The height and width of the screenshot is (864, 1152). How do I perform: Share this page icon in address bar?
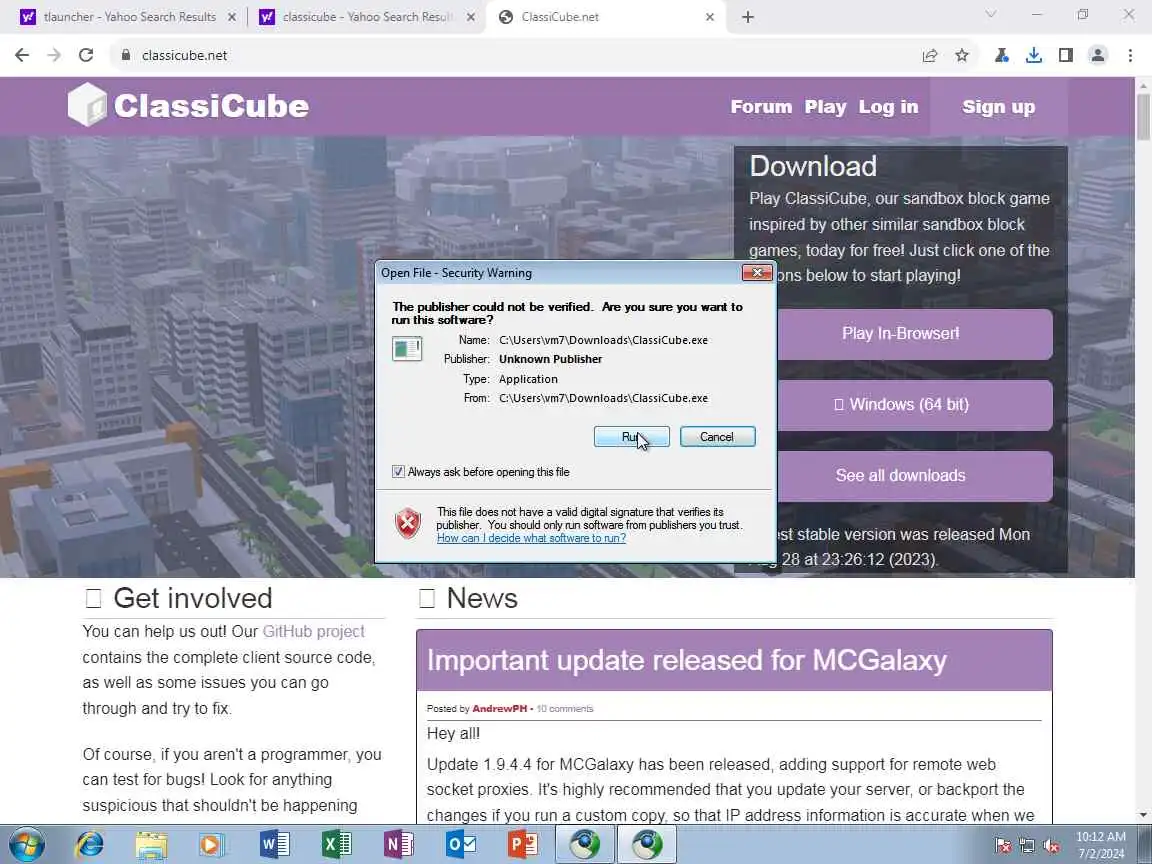(x=929, y=55)
